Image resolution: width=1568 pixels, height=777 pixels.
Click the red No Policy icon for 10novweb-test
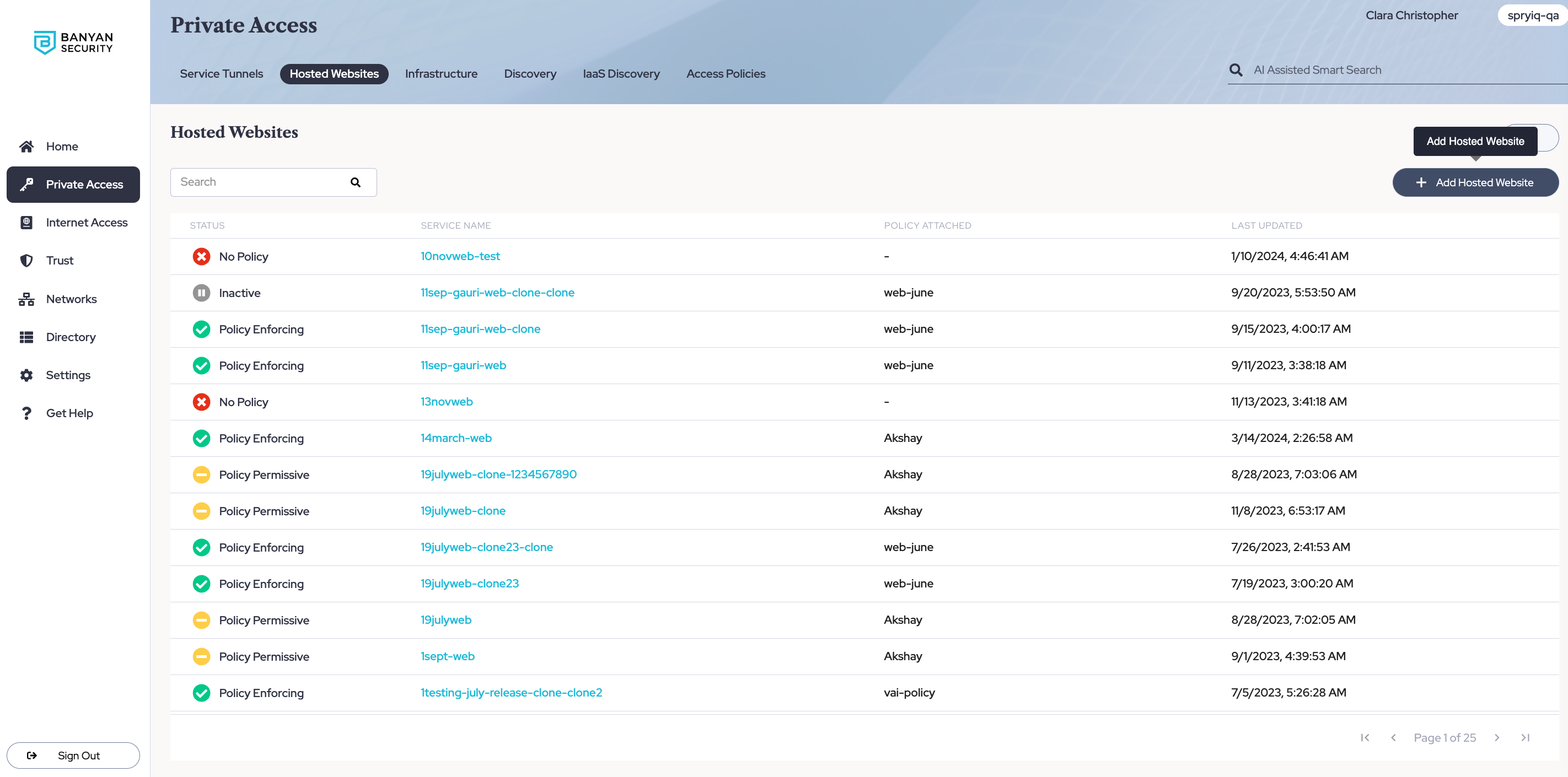pos(201,257)
